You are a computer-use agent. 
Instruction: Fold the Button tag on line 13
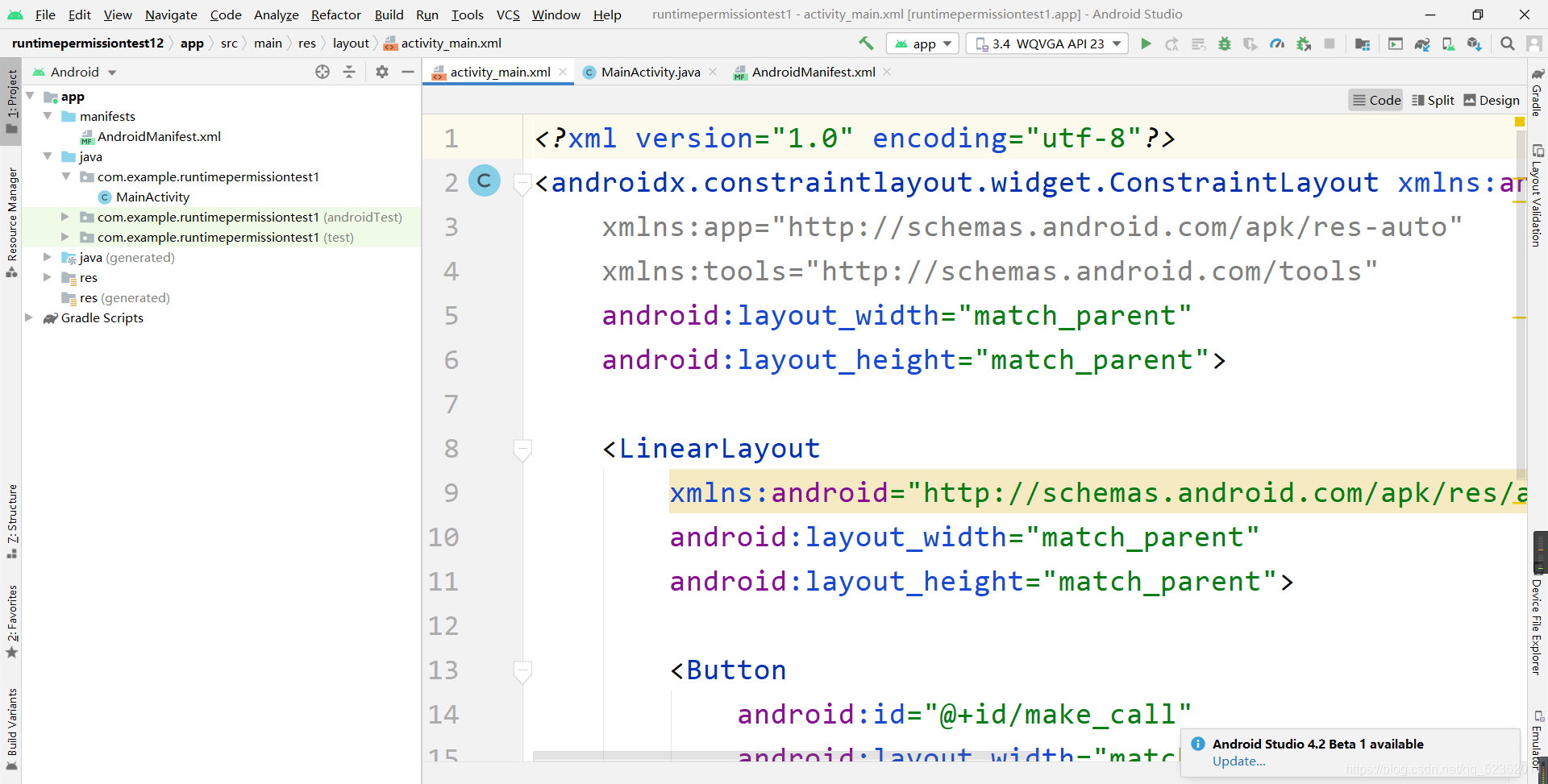click(522, 670)
